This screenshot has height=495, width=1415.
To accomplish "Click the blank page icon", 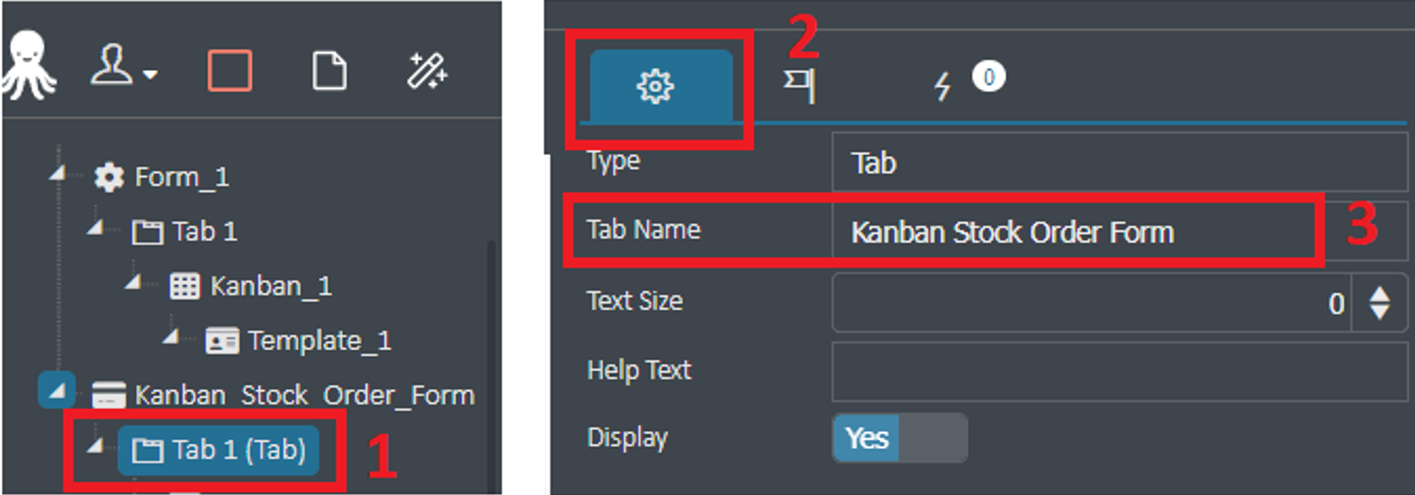I will point(330,71).
